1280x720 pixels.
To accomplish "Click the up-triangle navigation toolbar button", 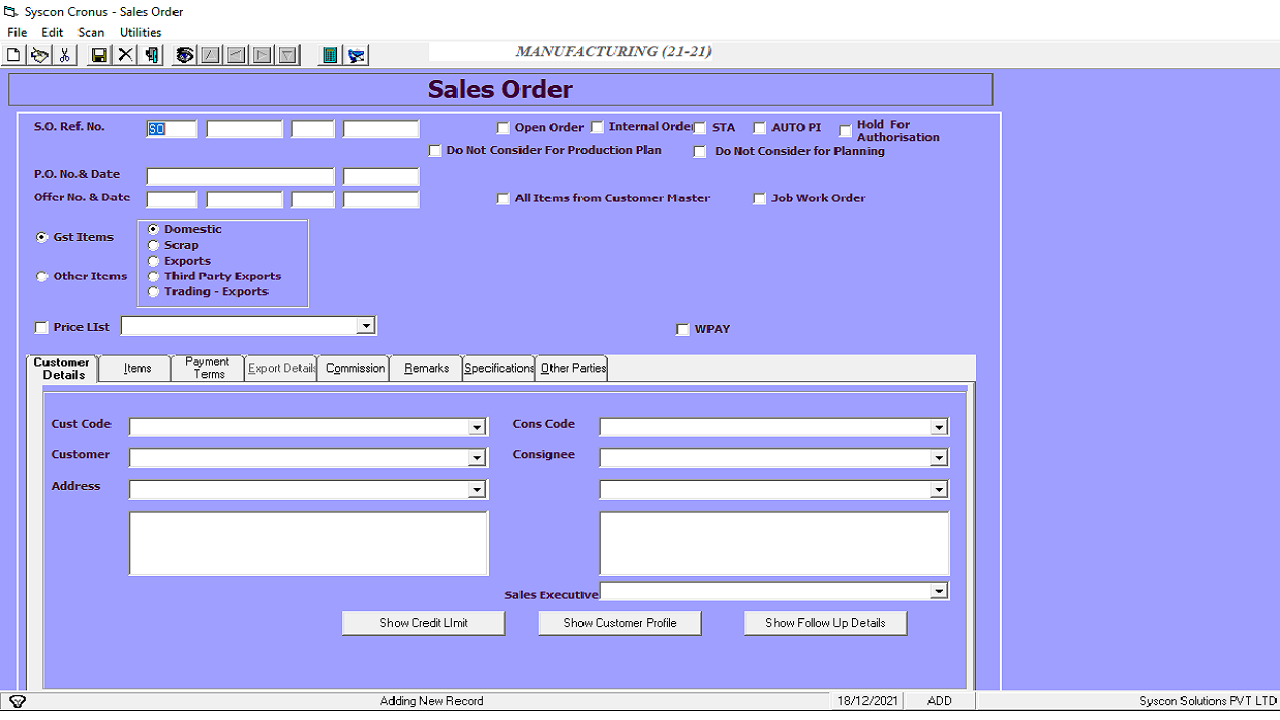I will (x=211, y=55).
